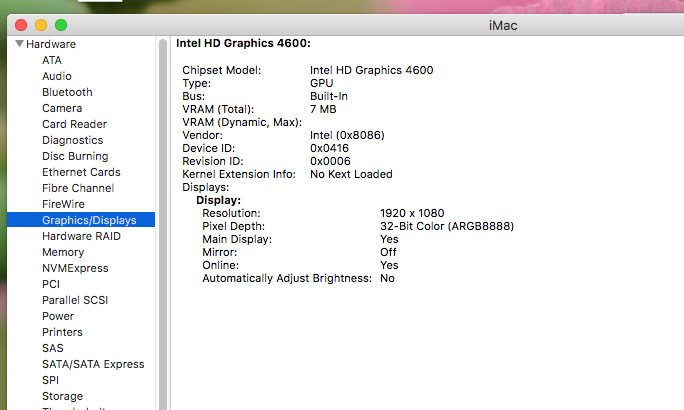Open the Memory section
This screenshot has width=684, height=410.
(x=63, y=252)
